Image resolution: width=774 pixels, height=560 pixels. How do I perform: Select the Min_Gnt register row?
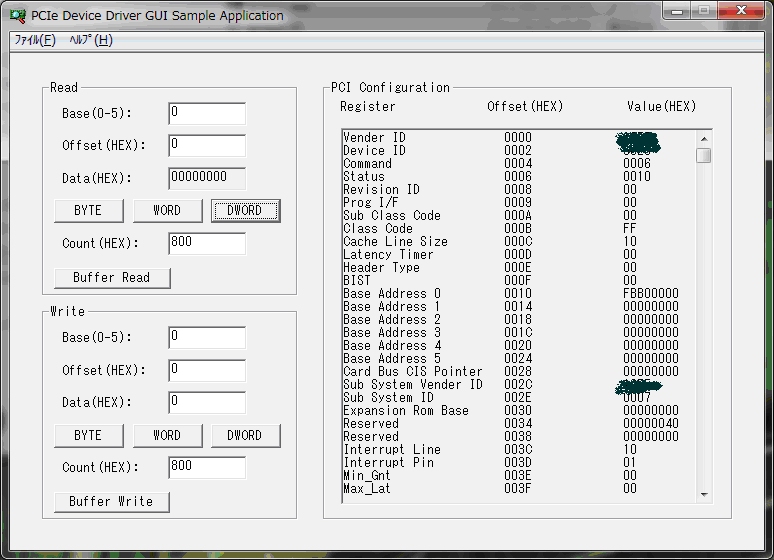point(519,476)
